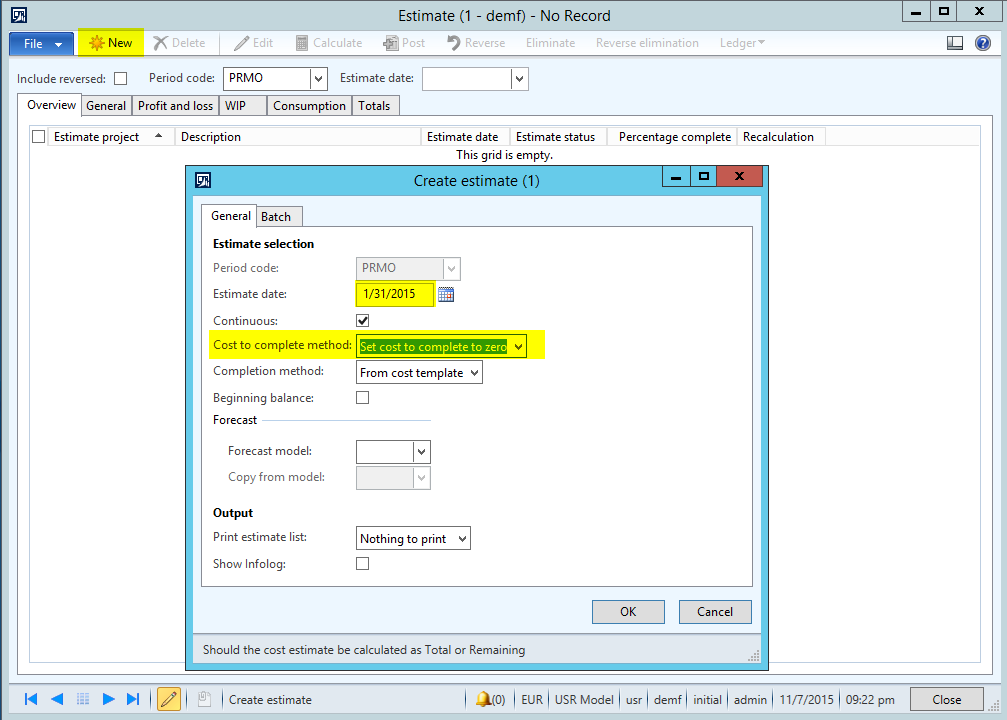This screenshot has height=720, width=1007.
Task: Go to first record navigation arrow
Action: 31,699
